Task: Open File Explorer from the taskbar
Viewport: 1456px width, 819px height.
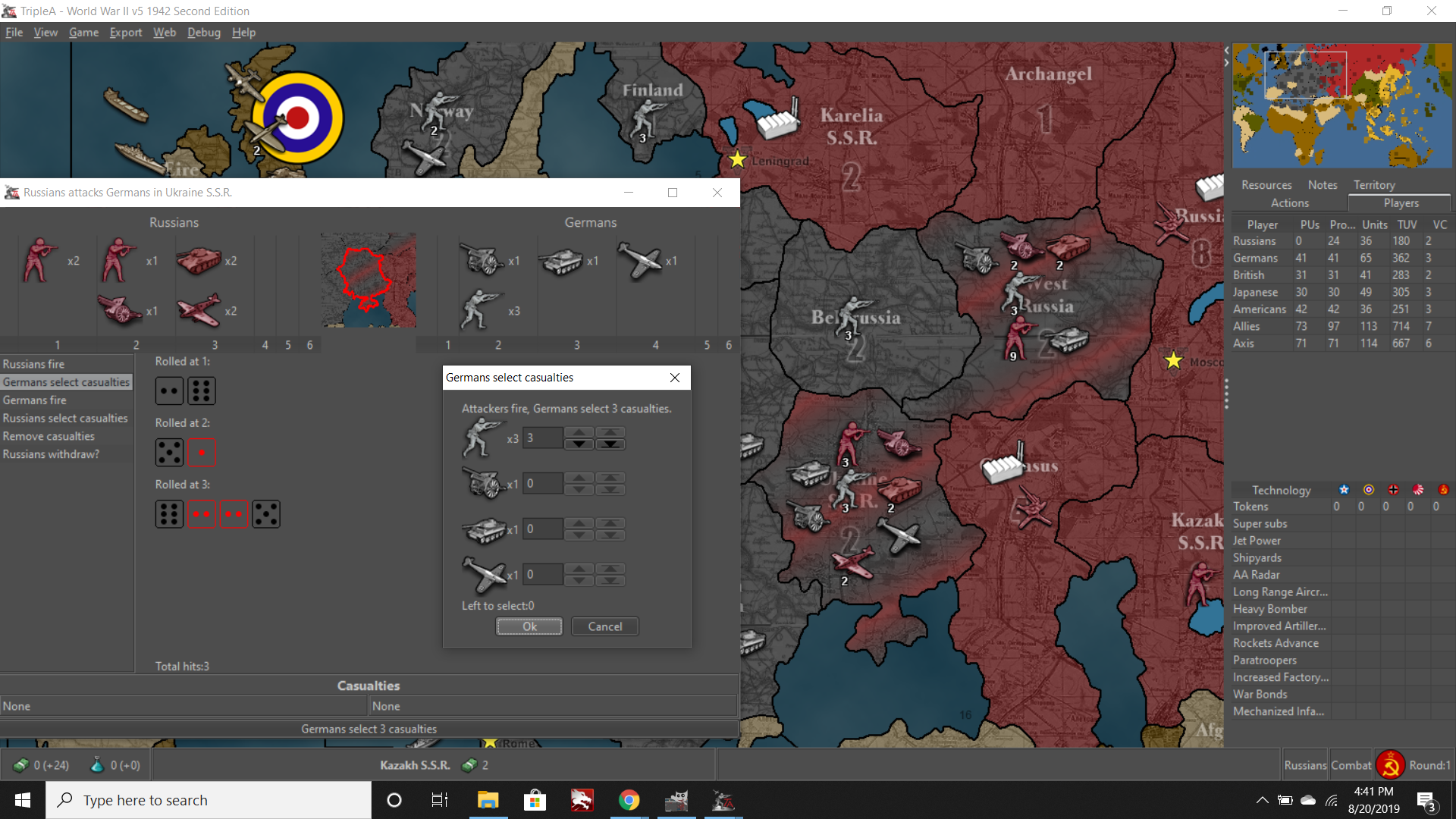Action: (488, 800)
